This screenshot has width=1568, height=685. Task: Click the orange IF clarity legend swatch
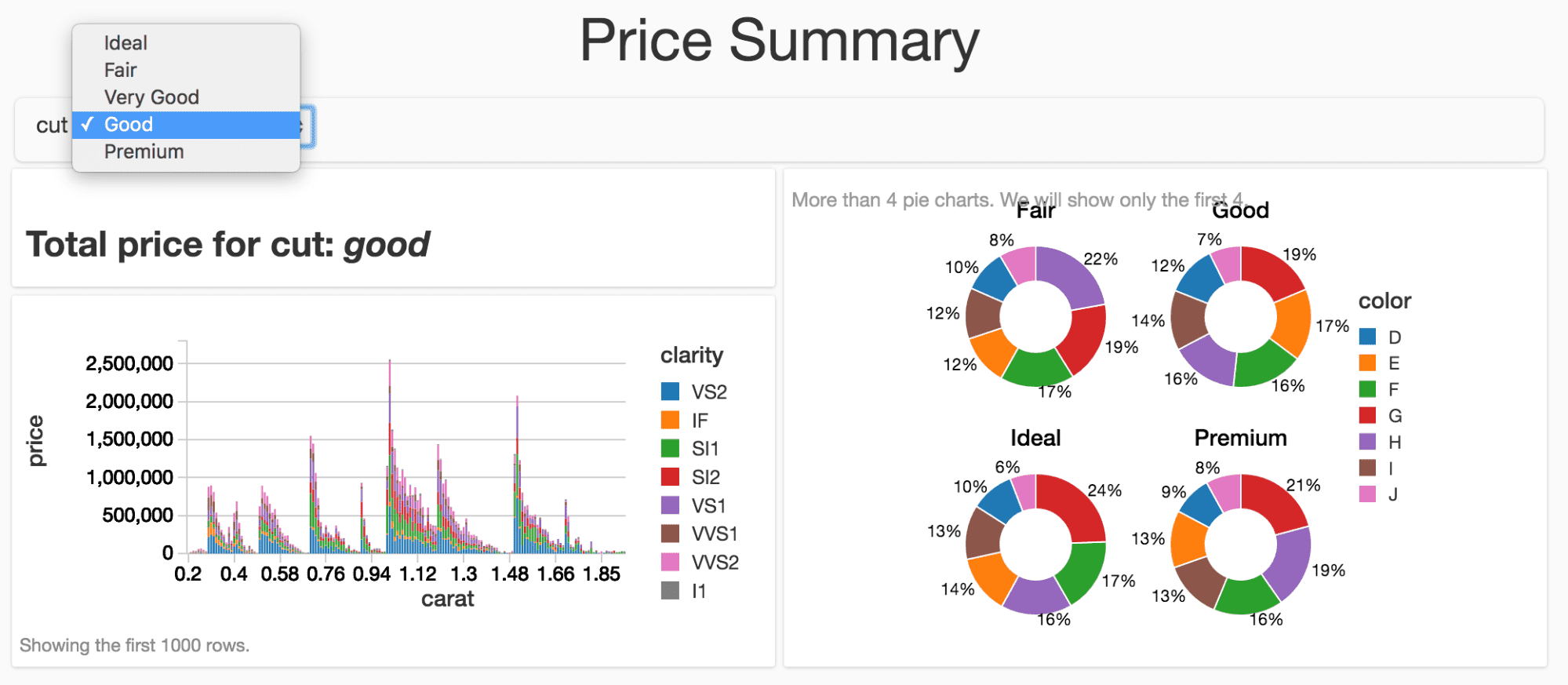point(671,420)
